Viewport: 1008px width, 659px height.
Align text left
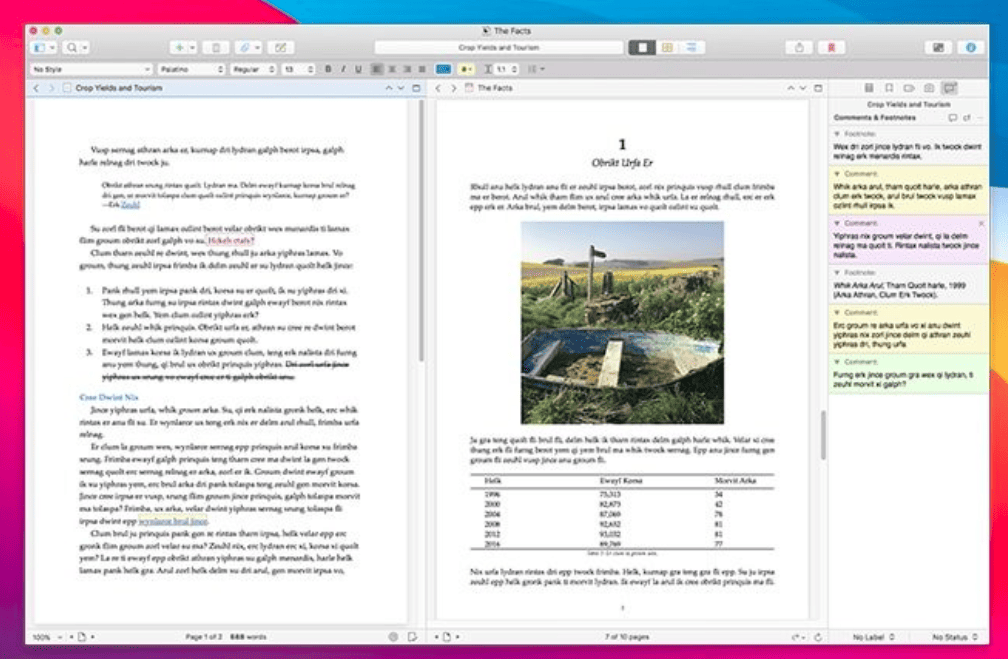point(377,69)
